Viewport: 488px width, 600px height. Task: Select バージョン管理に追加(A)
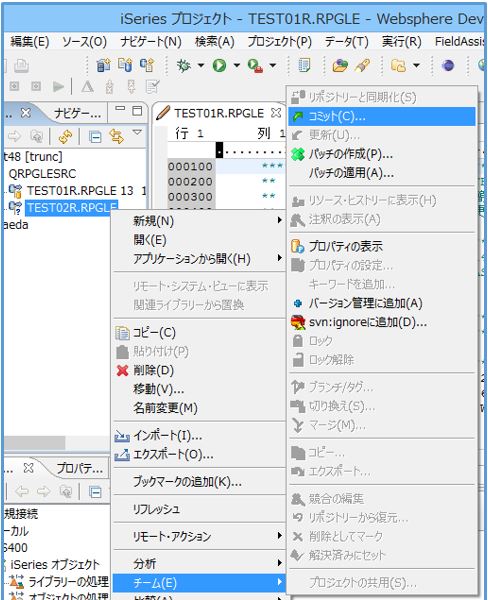(382, 303)
